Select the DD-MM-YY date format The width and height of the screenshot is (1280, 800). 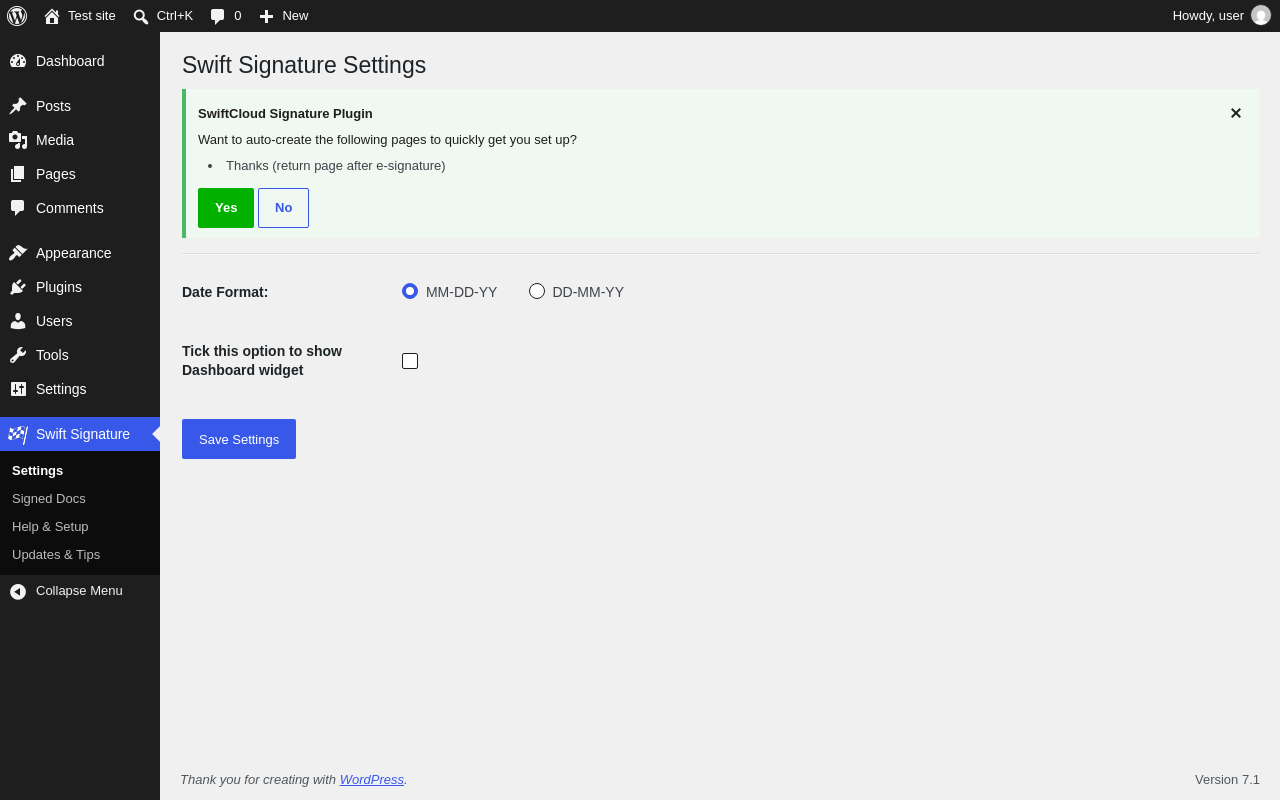537,291
